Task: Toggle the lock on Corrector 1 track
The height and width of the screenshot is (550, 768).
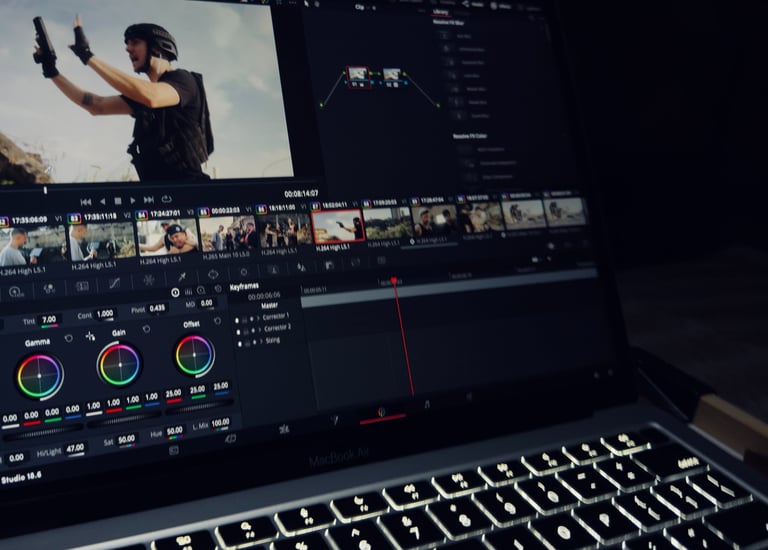Action: (x=245, y=320)
